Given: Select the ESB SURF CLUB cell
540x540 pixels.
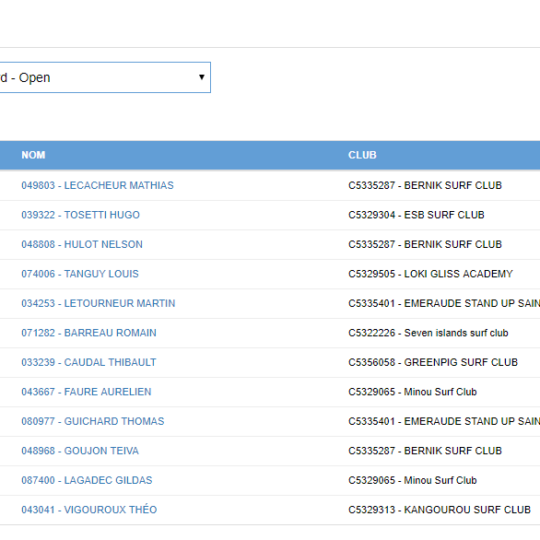Looking at the screenshot, I should [x=416, y=215].
